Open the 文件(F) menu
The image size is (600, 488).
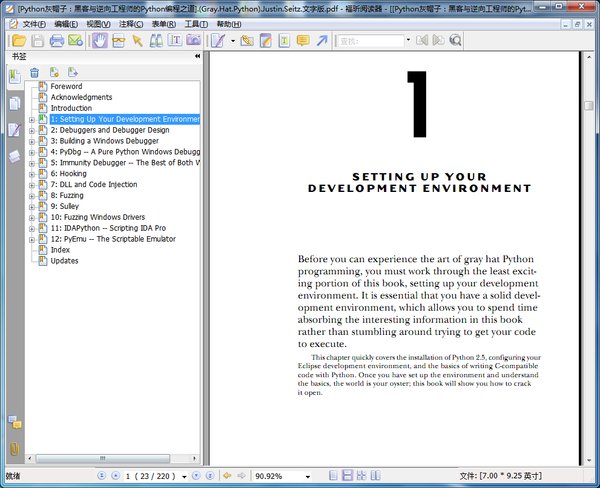(x=34, y=24)
